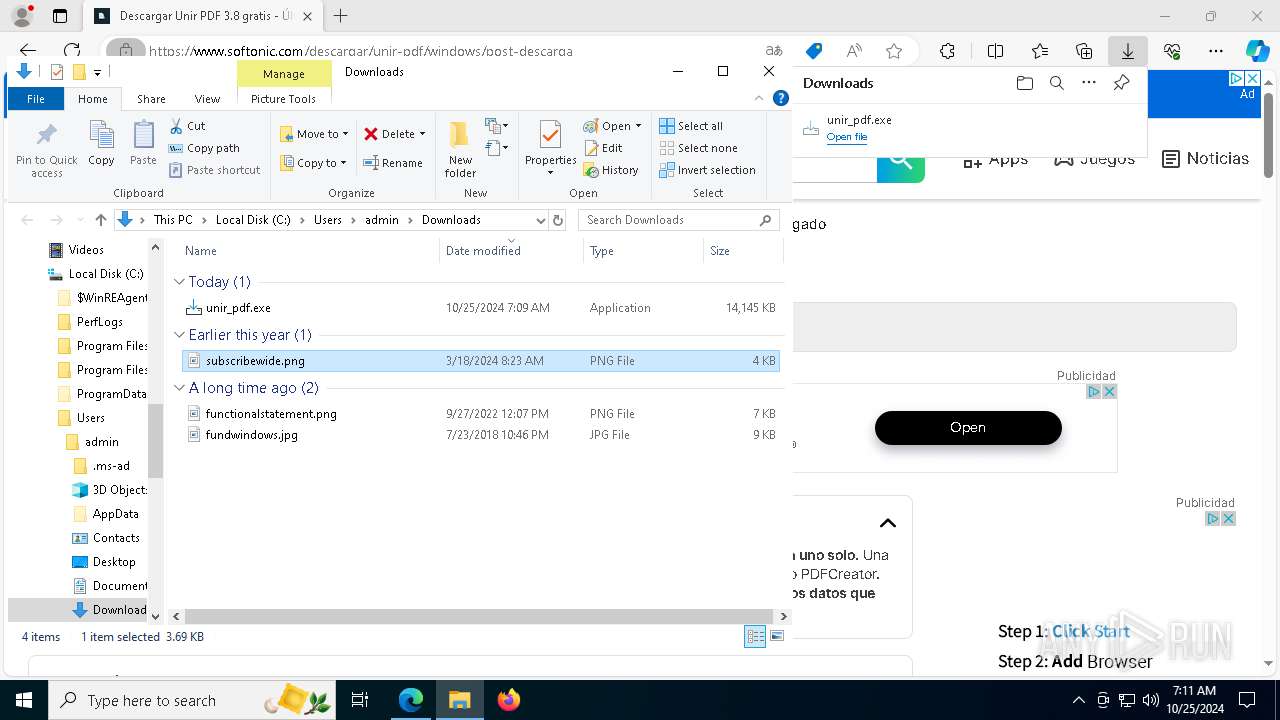
Task: Select PerfLogs folder in navigation tree
Action: tap(100, 322)
